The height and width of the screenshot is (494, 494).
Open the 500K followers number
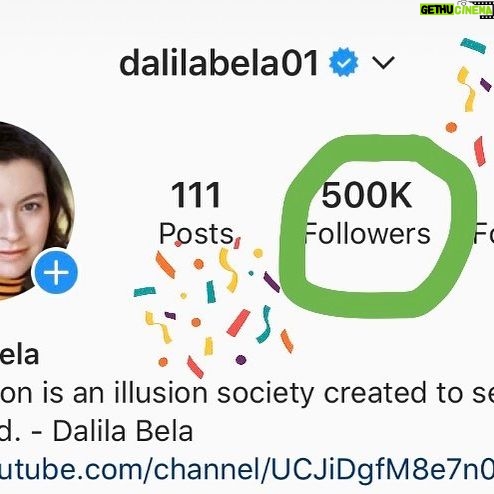click(x=367, y=195)
